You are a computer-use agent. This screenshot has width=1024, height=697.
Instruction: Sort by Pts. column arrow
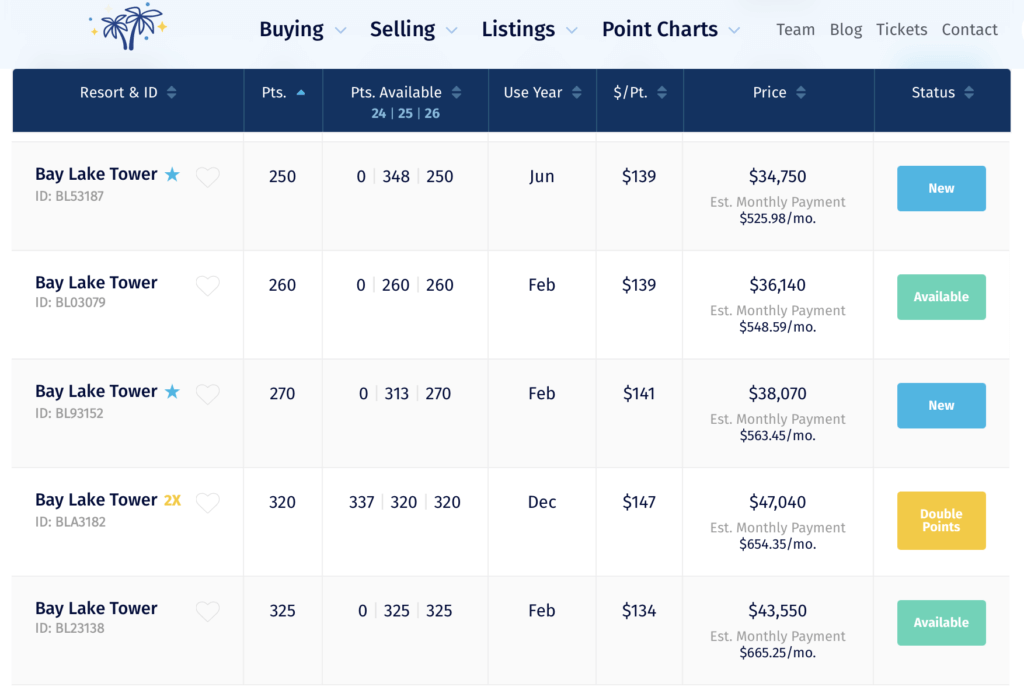(x=301, y=93)
